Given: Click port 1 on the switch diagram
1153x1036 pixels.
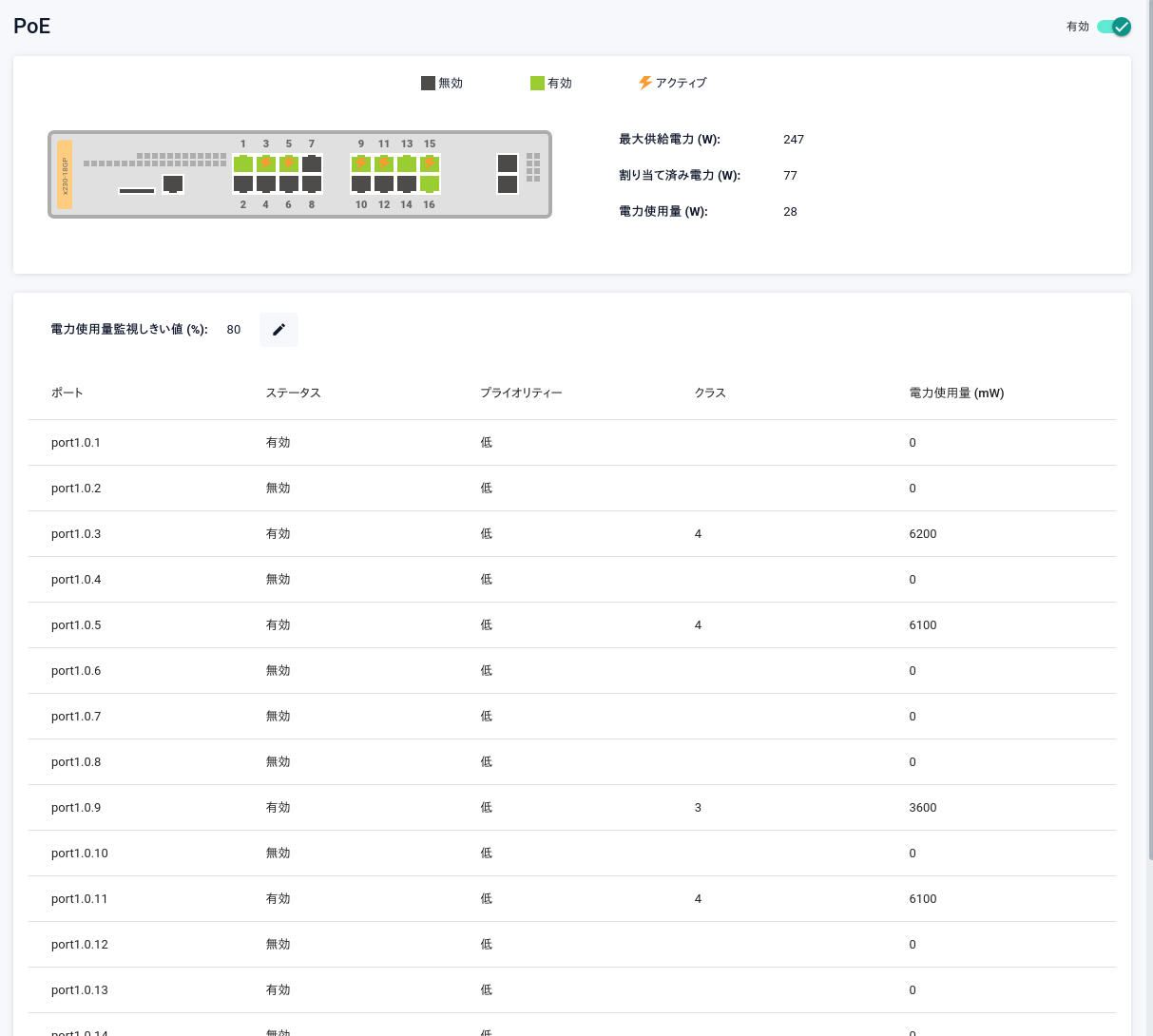Looking at the screenshot, I should (x=243, y=163).
